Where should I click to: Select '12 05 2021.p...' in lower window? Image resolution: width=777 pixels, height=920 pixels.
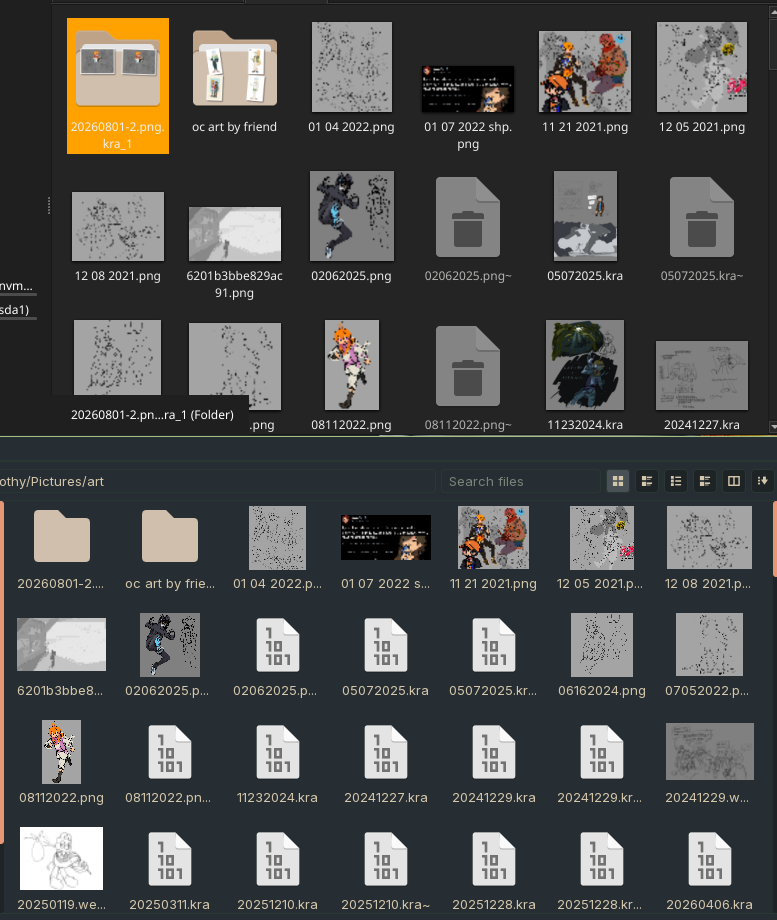(x=602, y=538)
